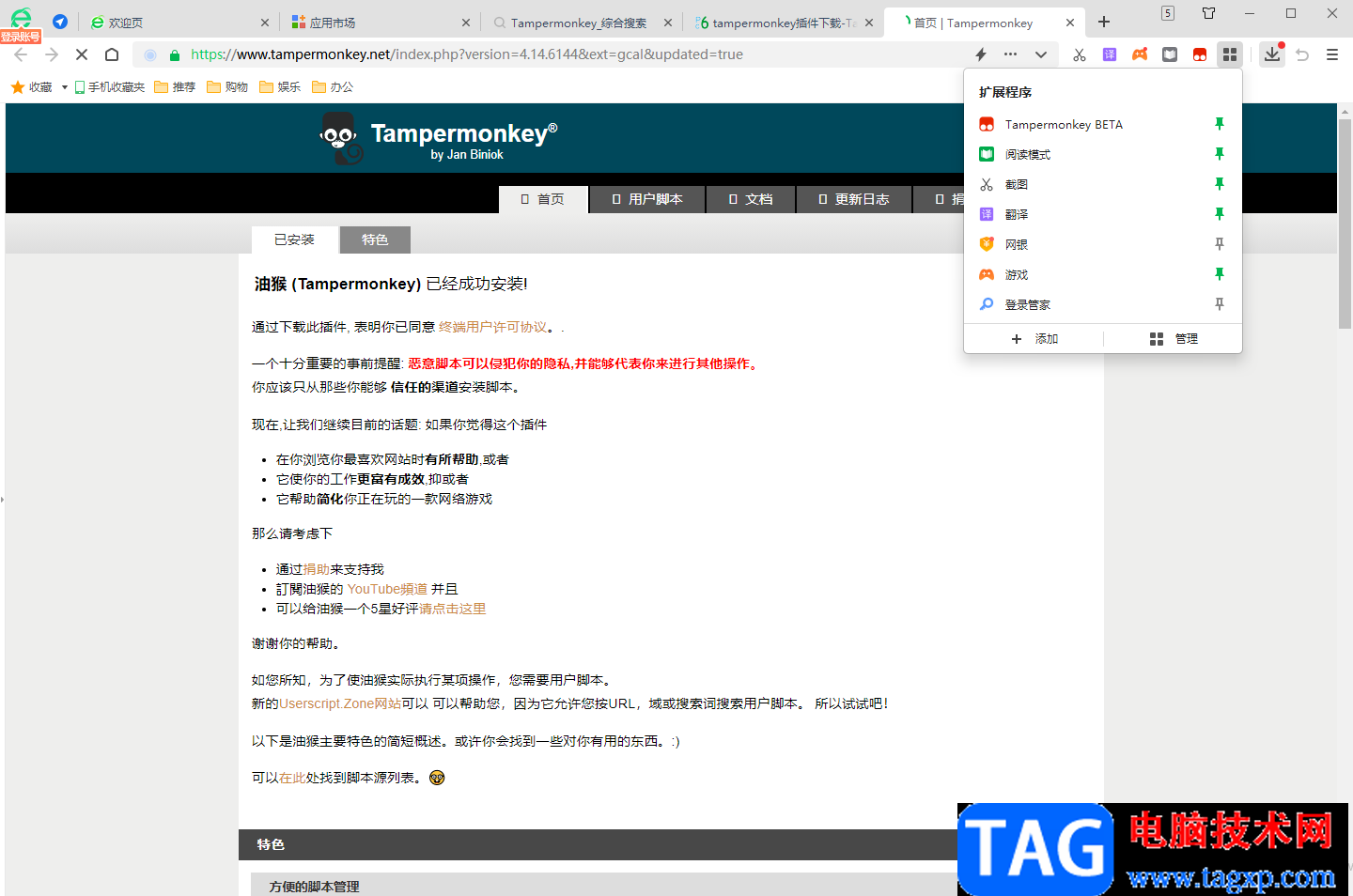The height and width of the screenshot is (896, 1353).
Task: Open the 更新日志 navigation item
Action: (x=854, y=199)
